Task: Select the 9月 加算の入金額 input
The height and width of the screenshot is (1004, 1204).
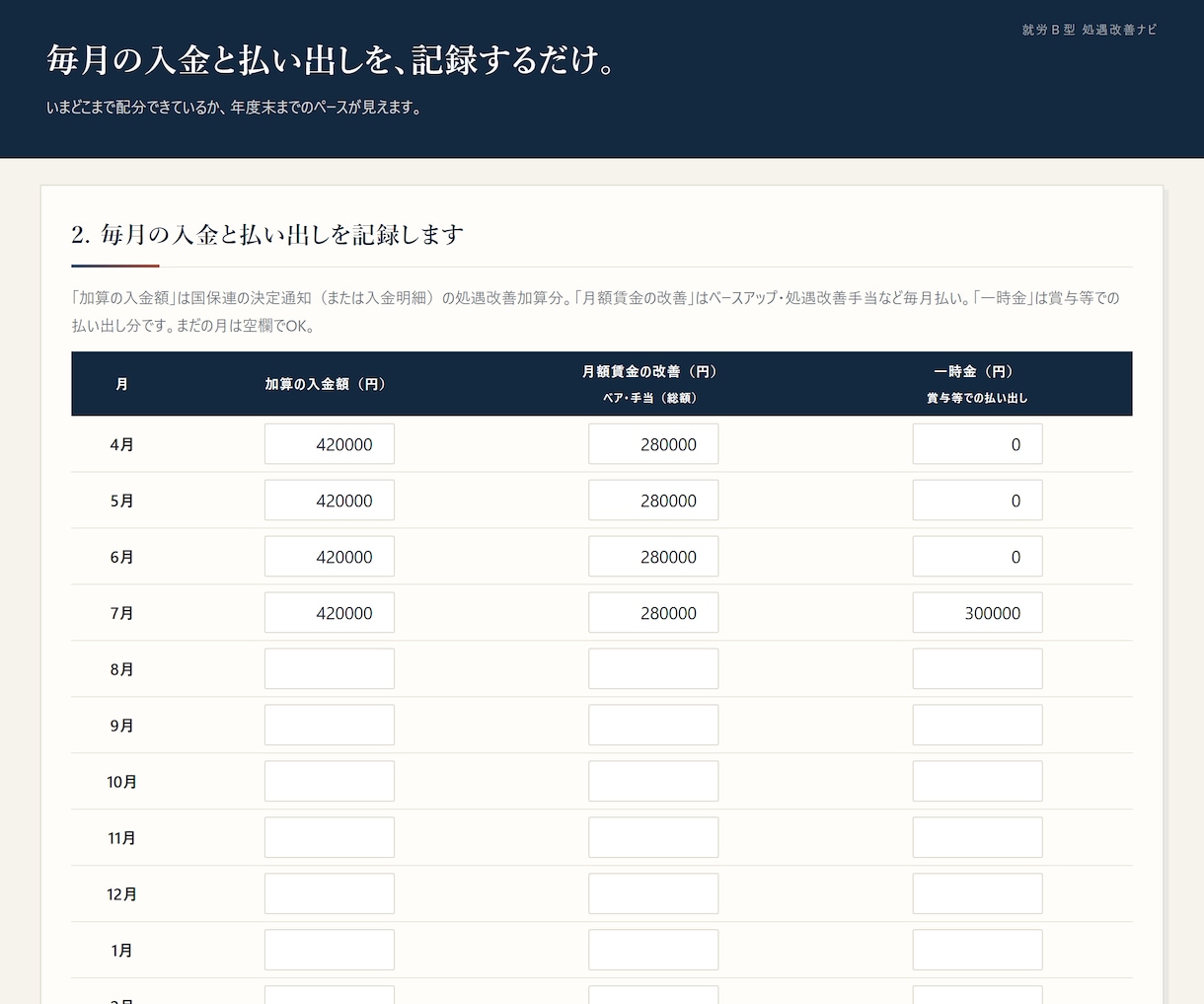Action: click(x=330, y=726)
